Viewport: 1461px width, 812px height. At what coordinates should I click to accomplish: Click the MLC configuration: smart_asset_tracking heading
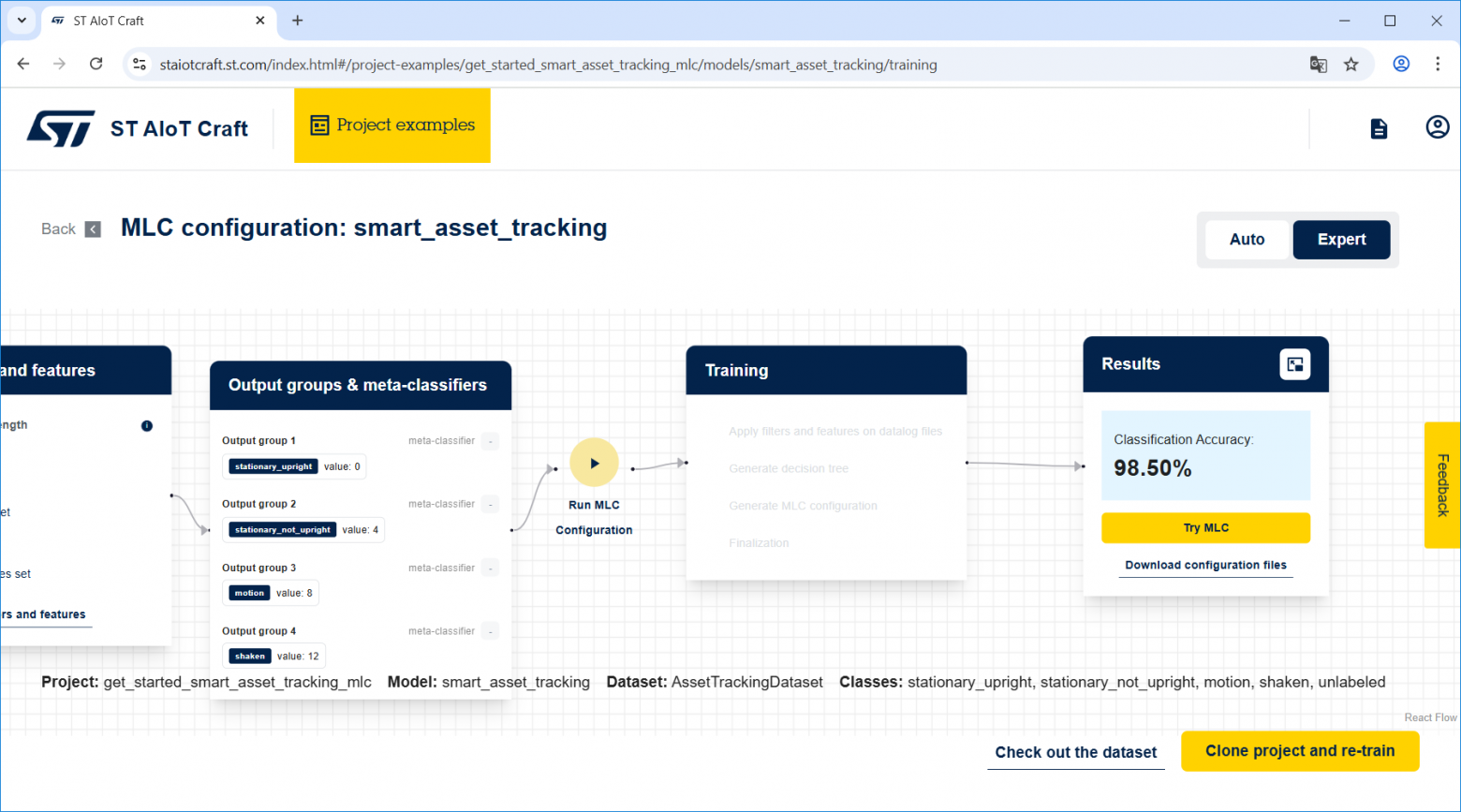click(363, 229)
